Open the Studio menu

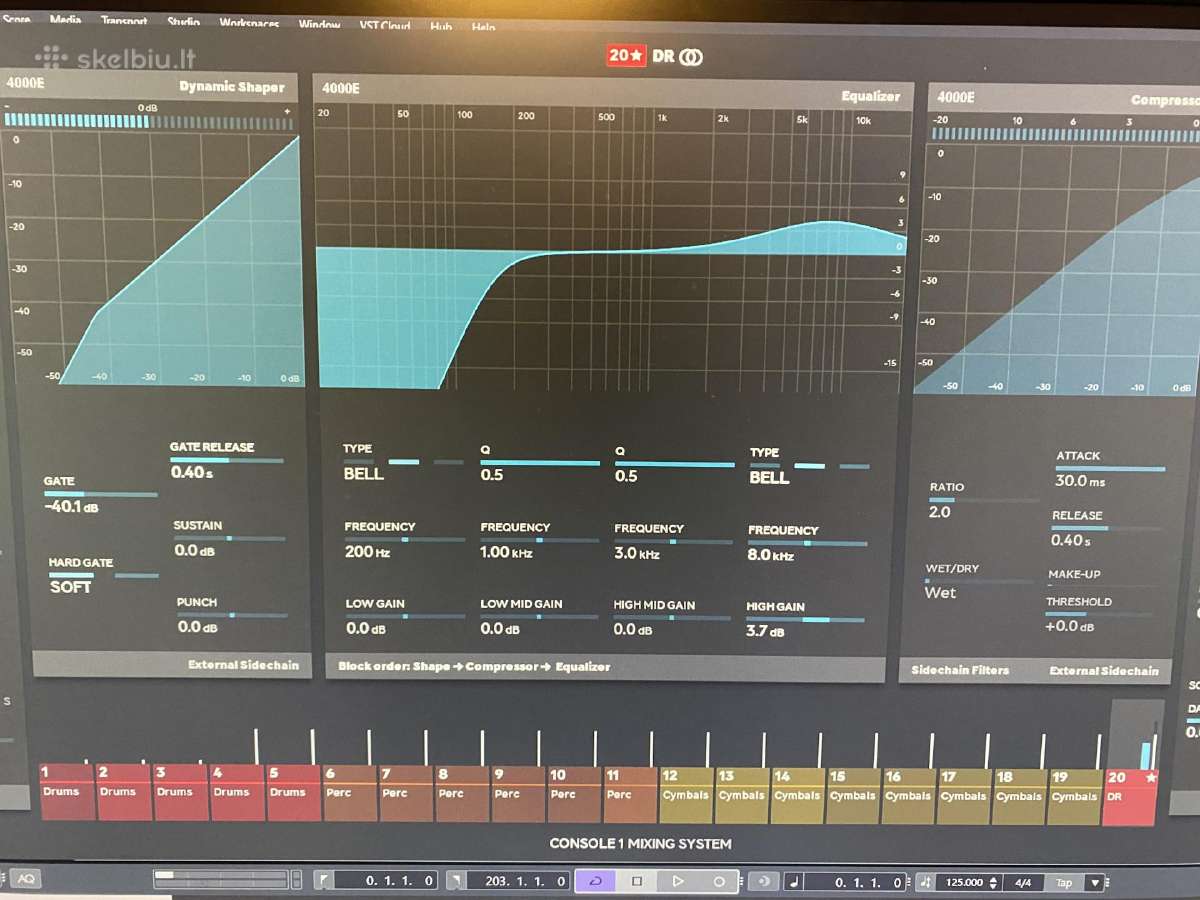tap(183, 21)
